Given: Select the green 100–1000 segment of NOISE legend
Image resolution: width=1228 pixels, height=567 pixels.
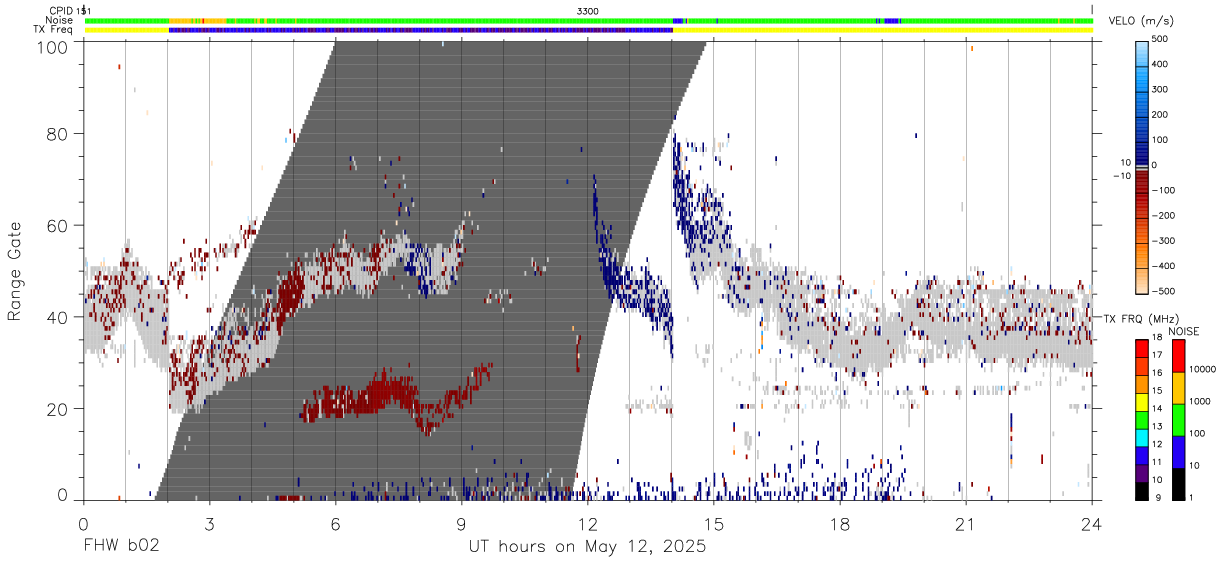Looking at the screenshot, I should tap(1178, 418).
